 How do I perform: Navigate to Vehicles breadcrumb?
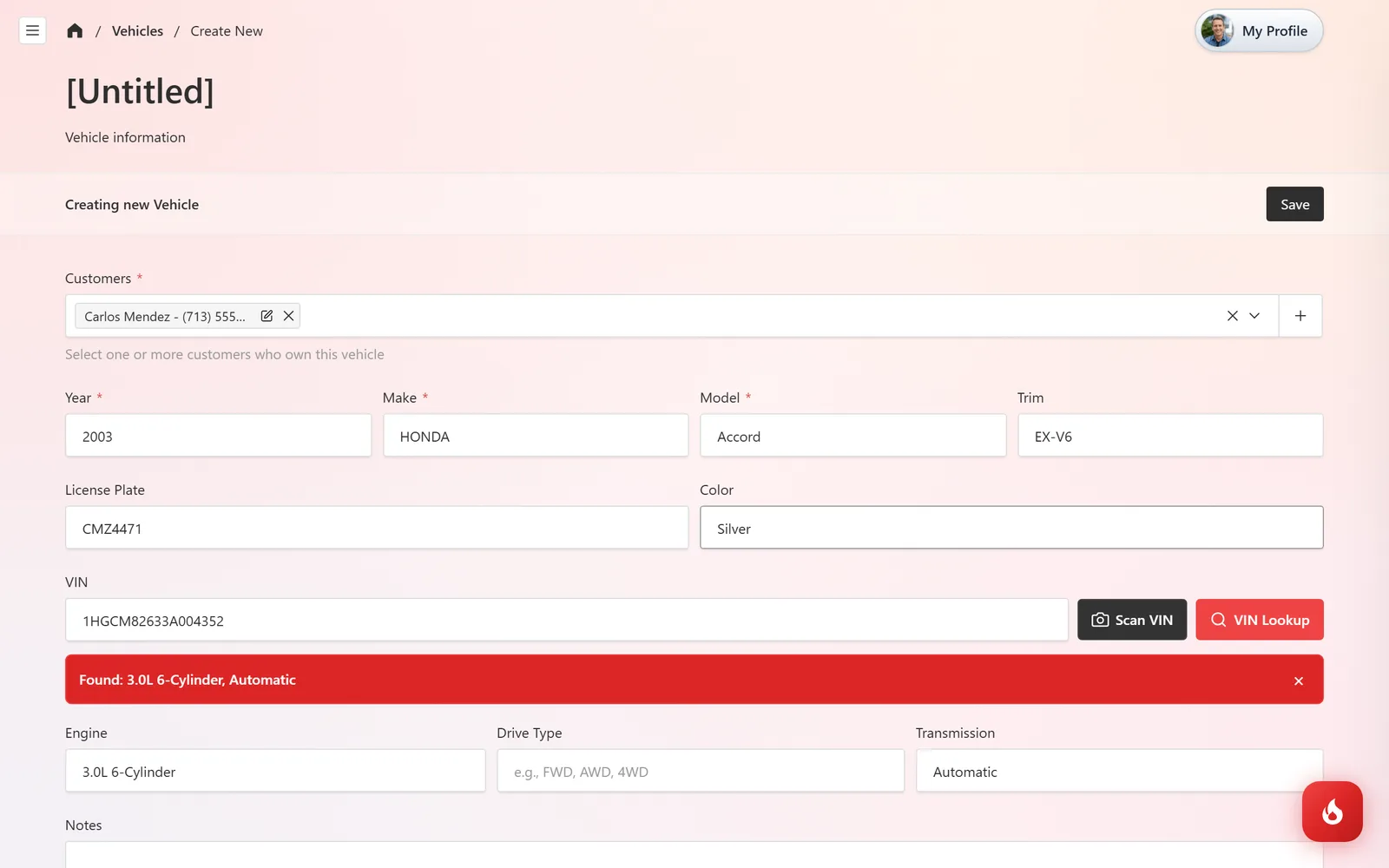137,31
